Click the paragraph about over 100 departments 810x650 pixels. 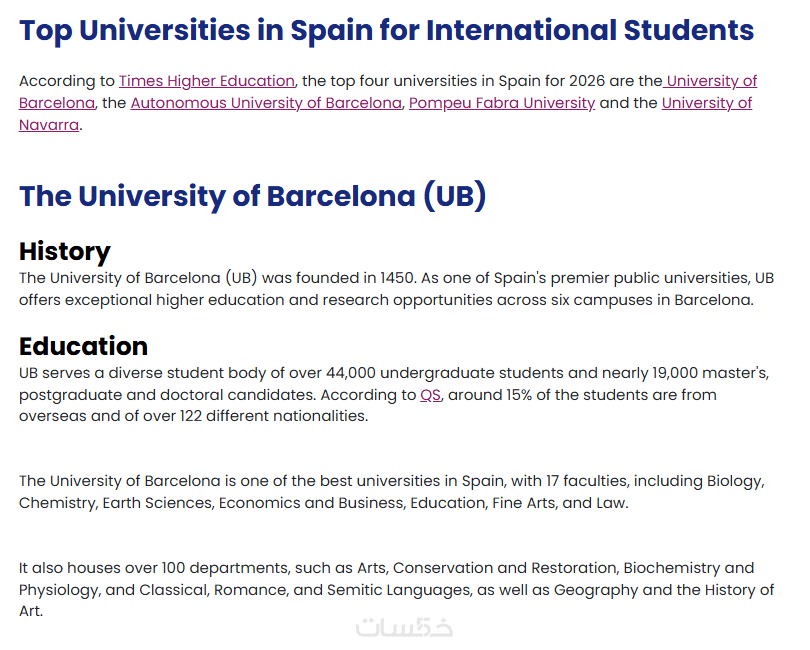point(397,590)
